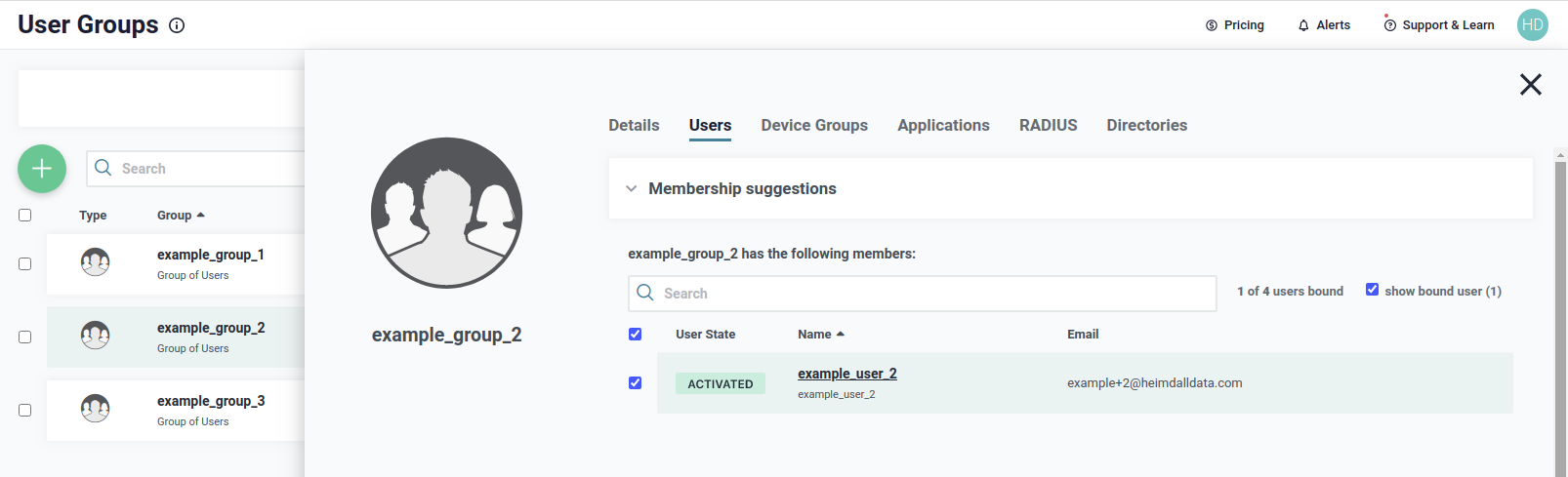Toggle select-all checkbox in groups list header

25,215
